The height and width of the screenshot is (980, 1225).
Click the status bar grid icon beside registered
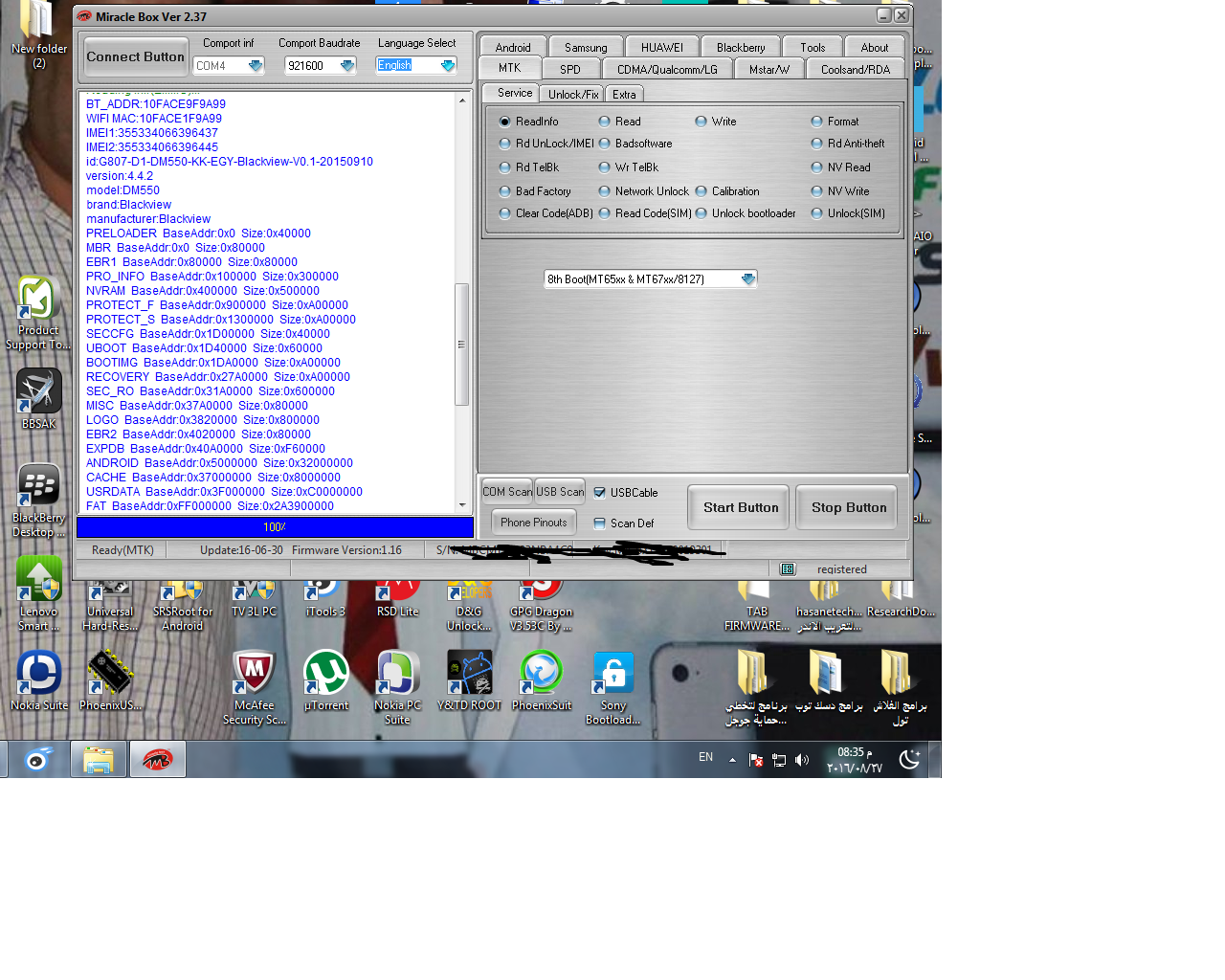click(788, 569)
